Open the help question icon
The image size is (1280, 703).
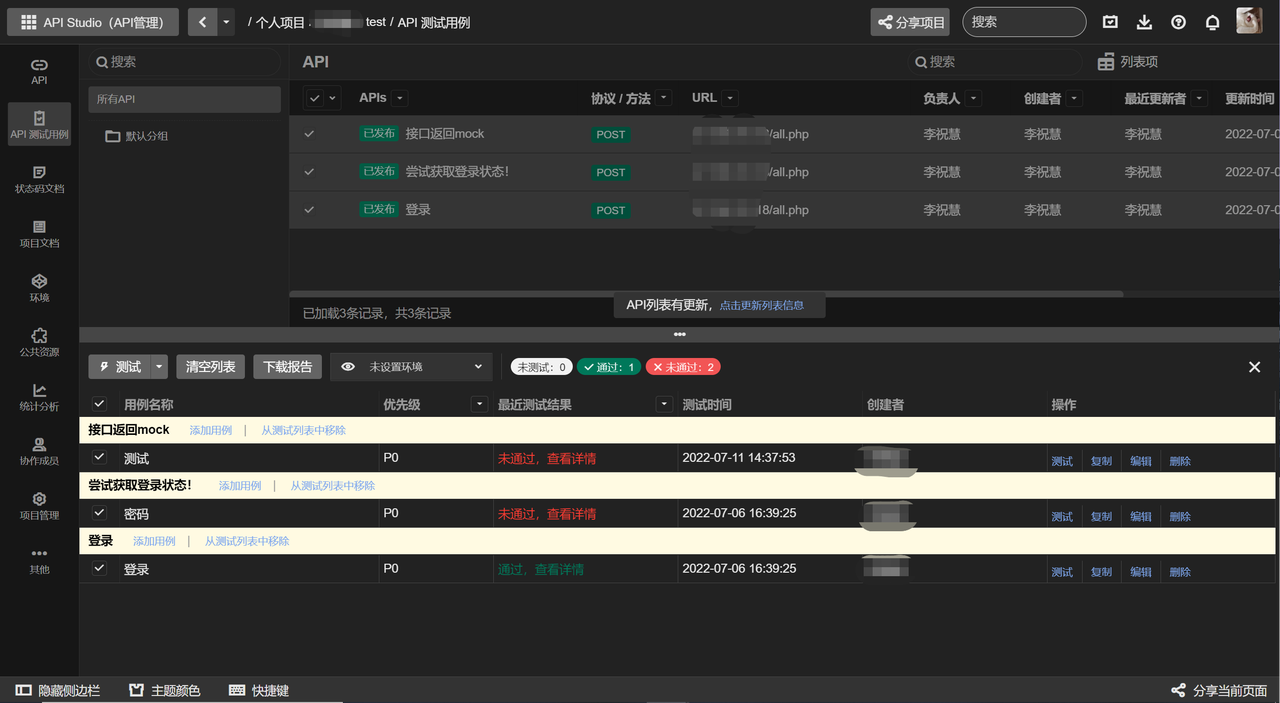click(1178, 22)
